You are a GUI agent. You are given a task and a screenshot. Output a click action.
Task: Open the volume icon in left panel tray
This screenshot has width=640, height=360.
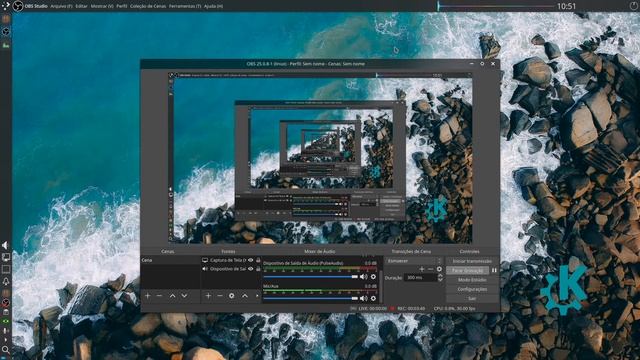5,245
